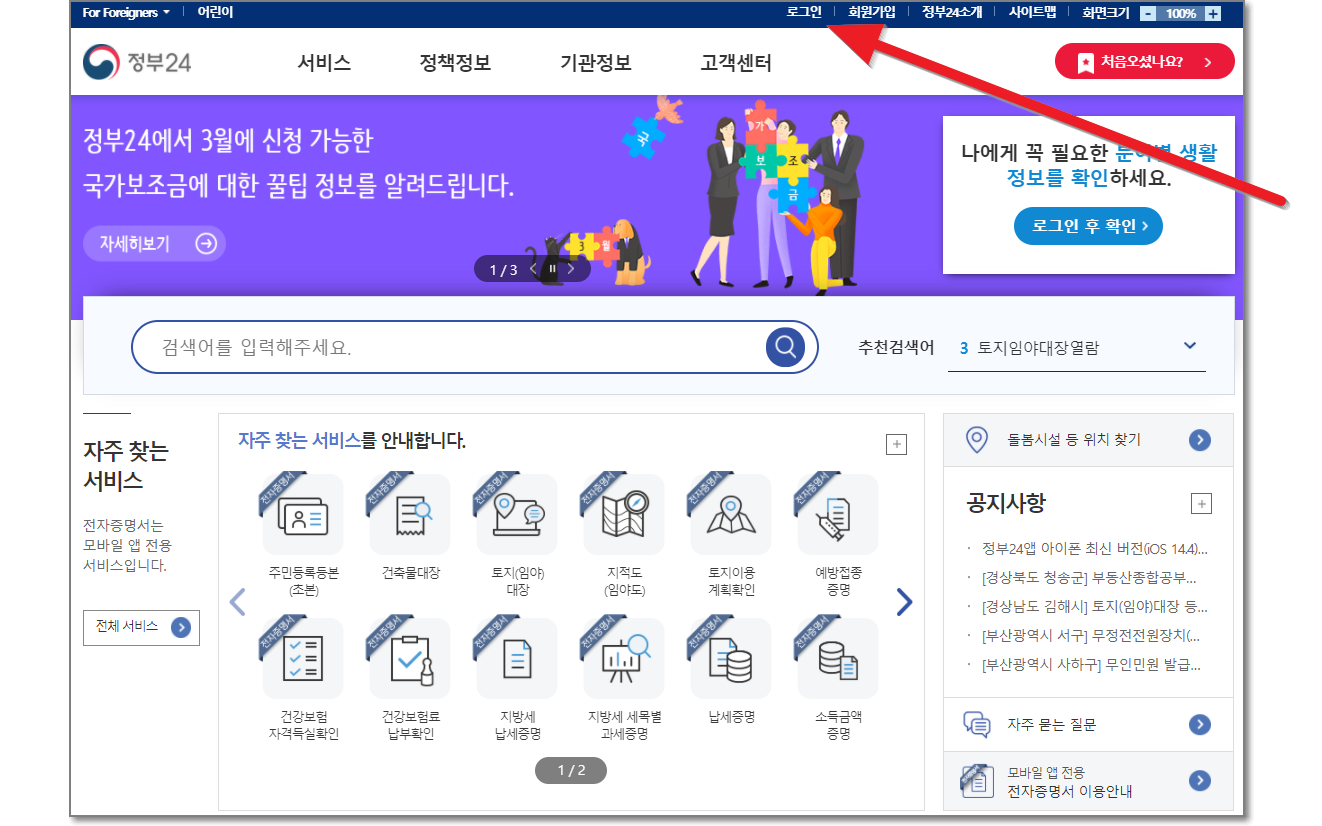Click the 처음오셨나요? button

pyautogui.click(x=1145, y=62)
